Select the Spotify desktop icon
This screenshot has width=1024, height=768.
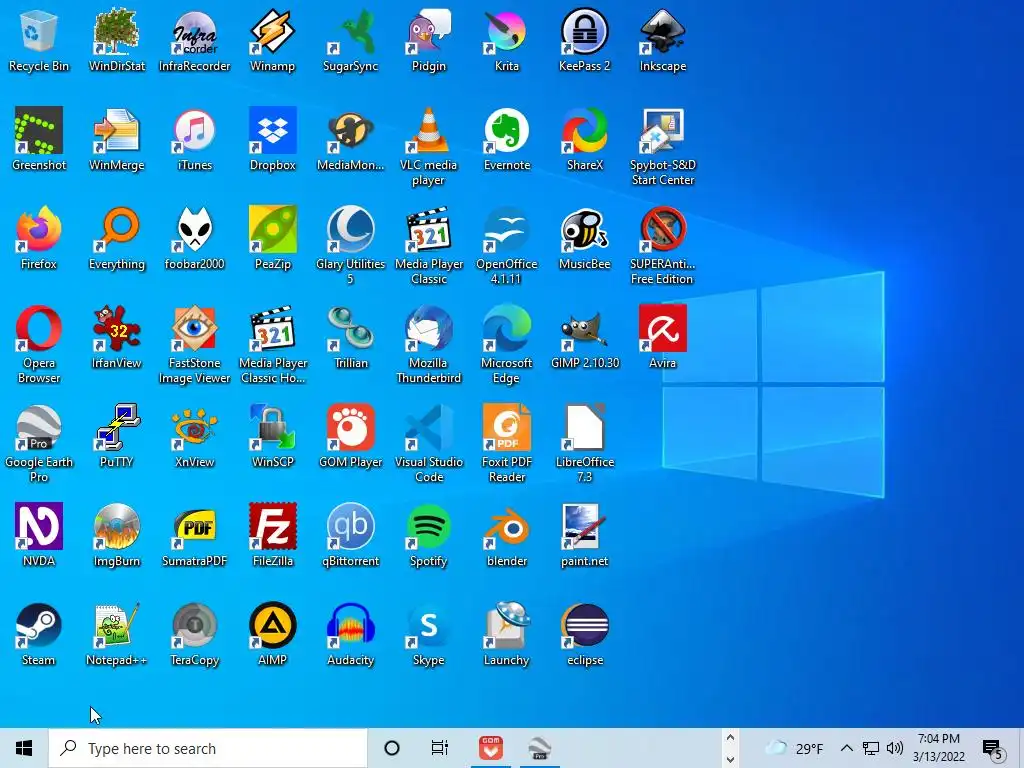coord(428,536)
